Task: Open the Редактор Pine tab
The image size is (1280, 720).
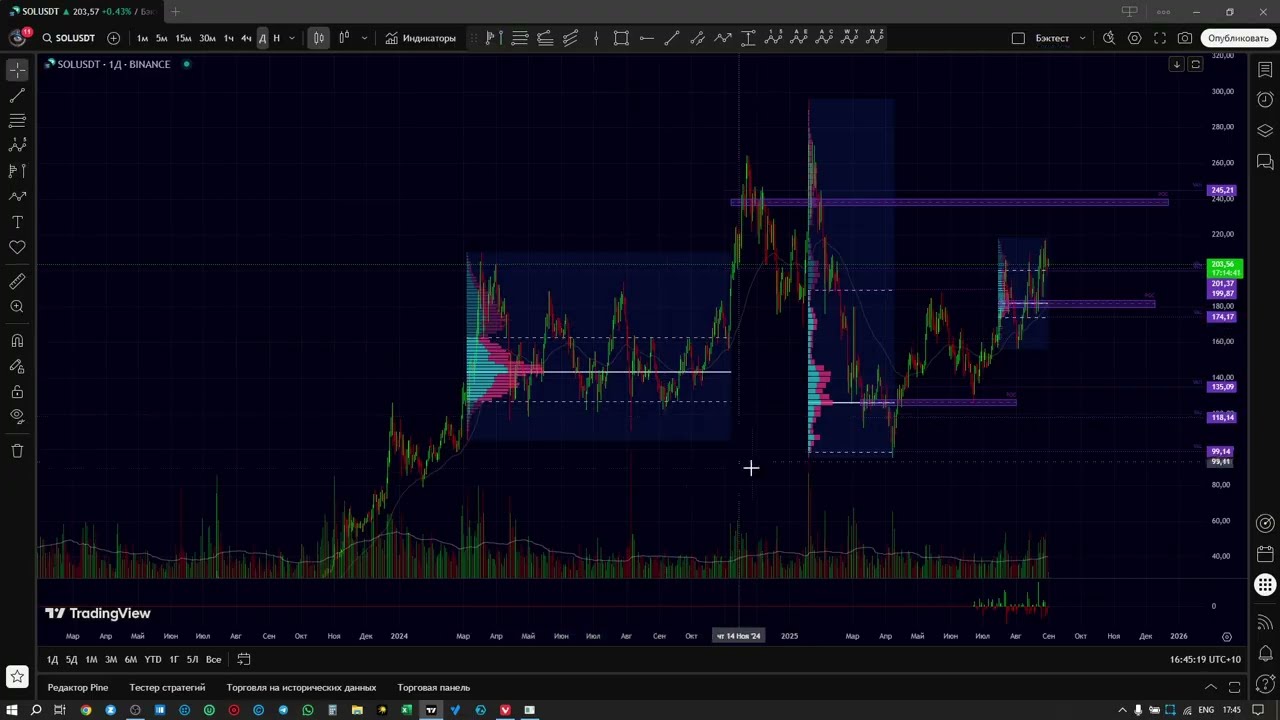Action: point(78,687)
